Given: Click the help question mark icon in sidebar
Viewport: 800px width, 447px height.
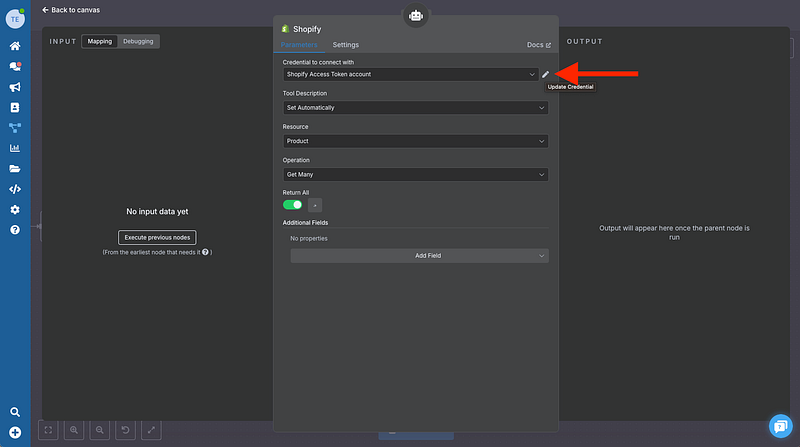Looking at the screenshot, I should click(x=15, y=230).
